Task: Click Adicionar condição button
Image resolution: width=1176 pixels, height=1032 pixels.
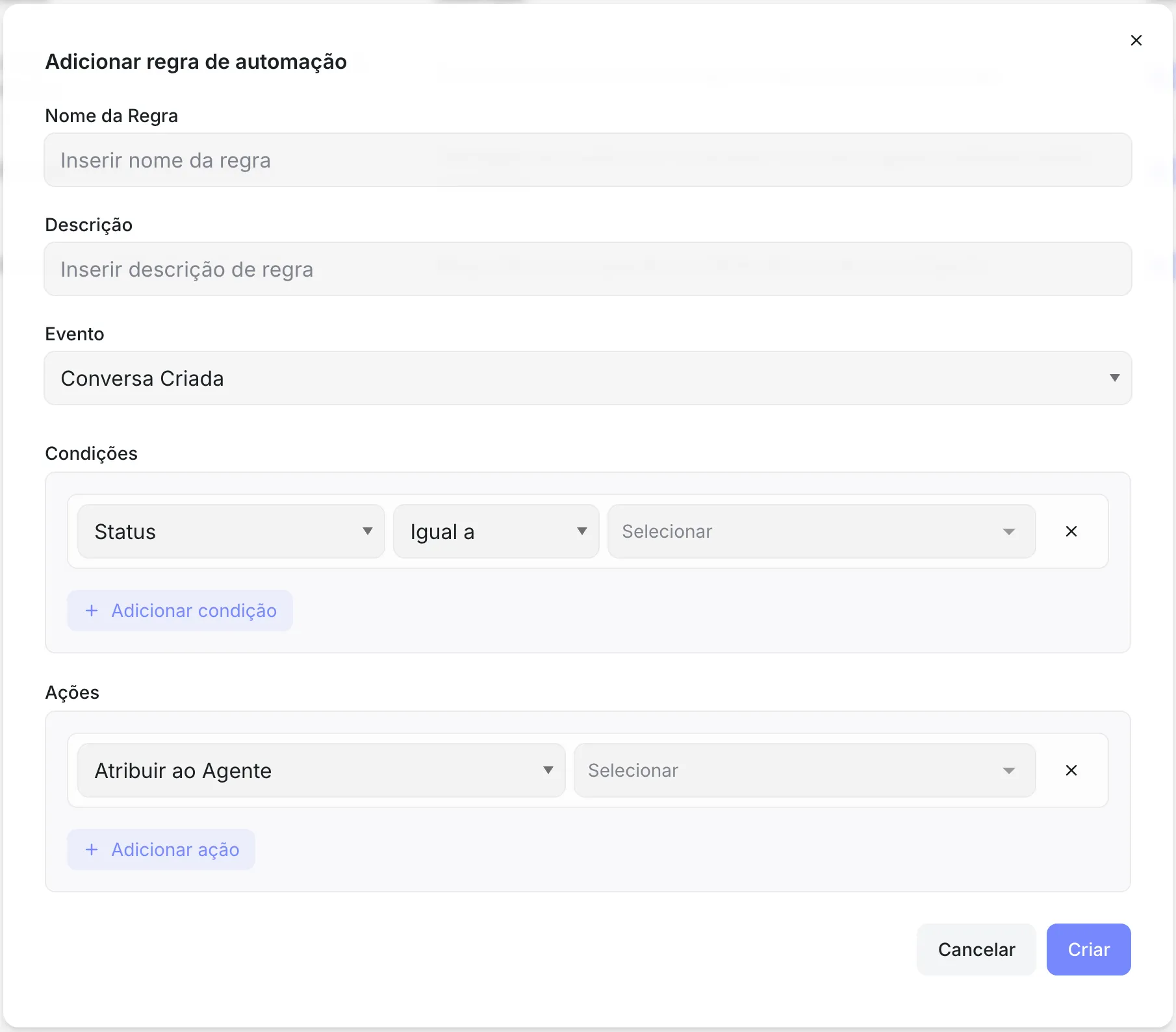Action: point(180,610)
